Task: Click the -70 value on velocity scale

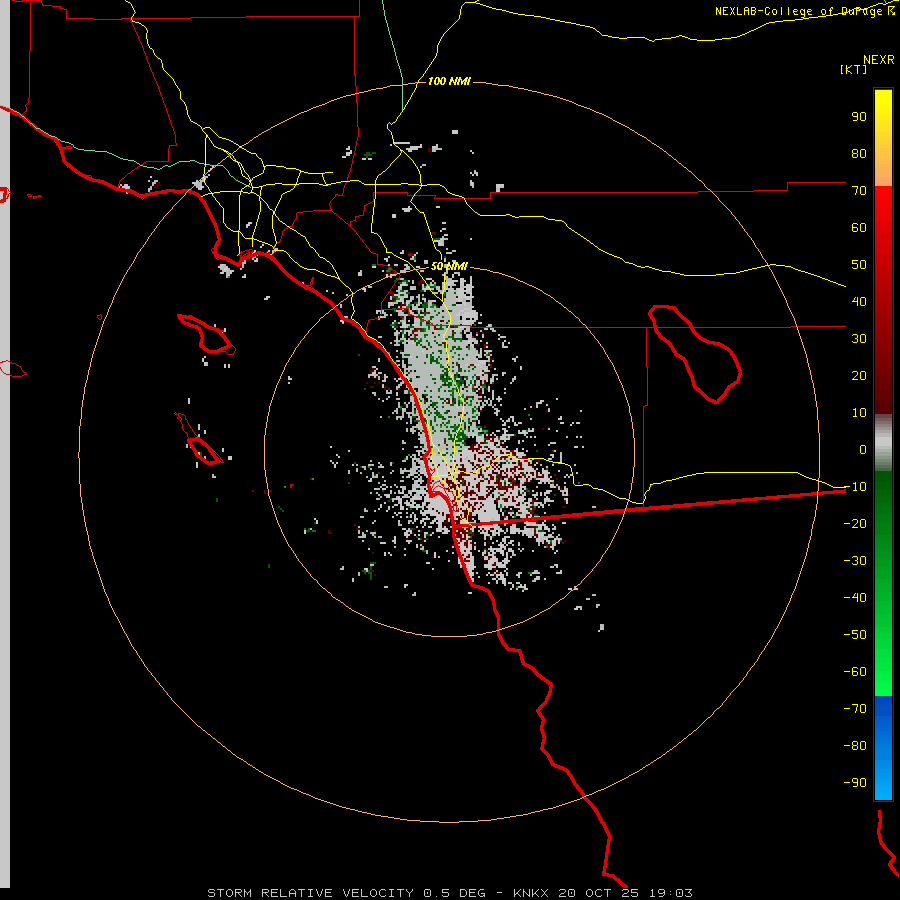Action: coord(855,709)
